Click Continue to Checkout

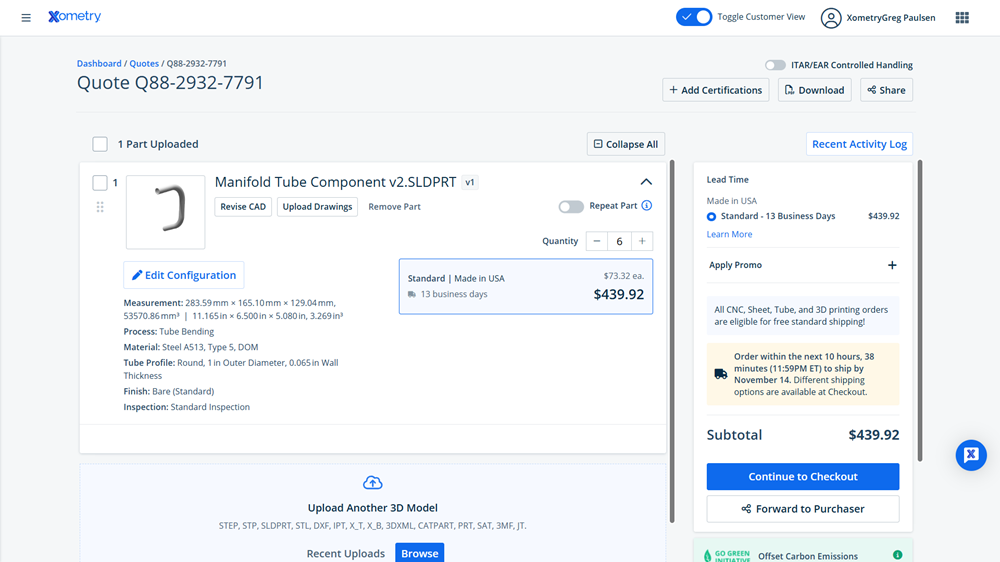tap(802, 477)
